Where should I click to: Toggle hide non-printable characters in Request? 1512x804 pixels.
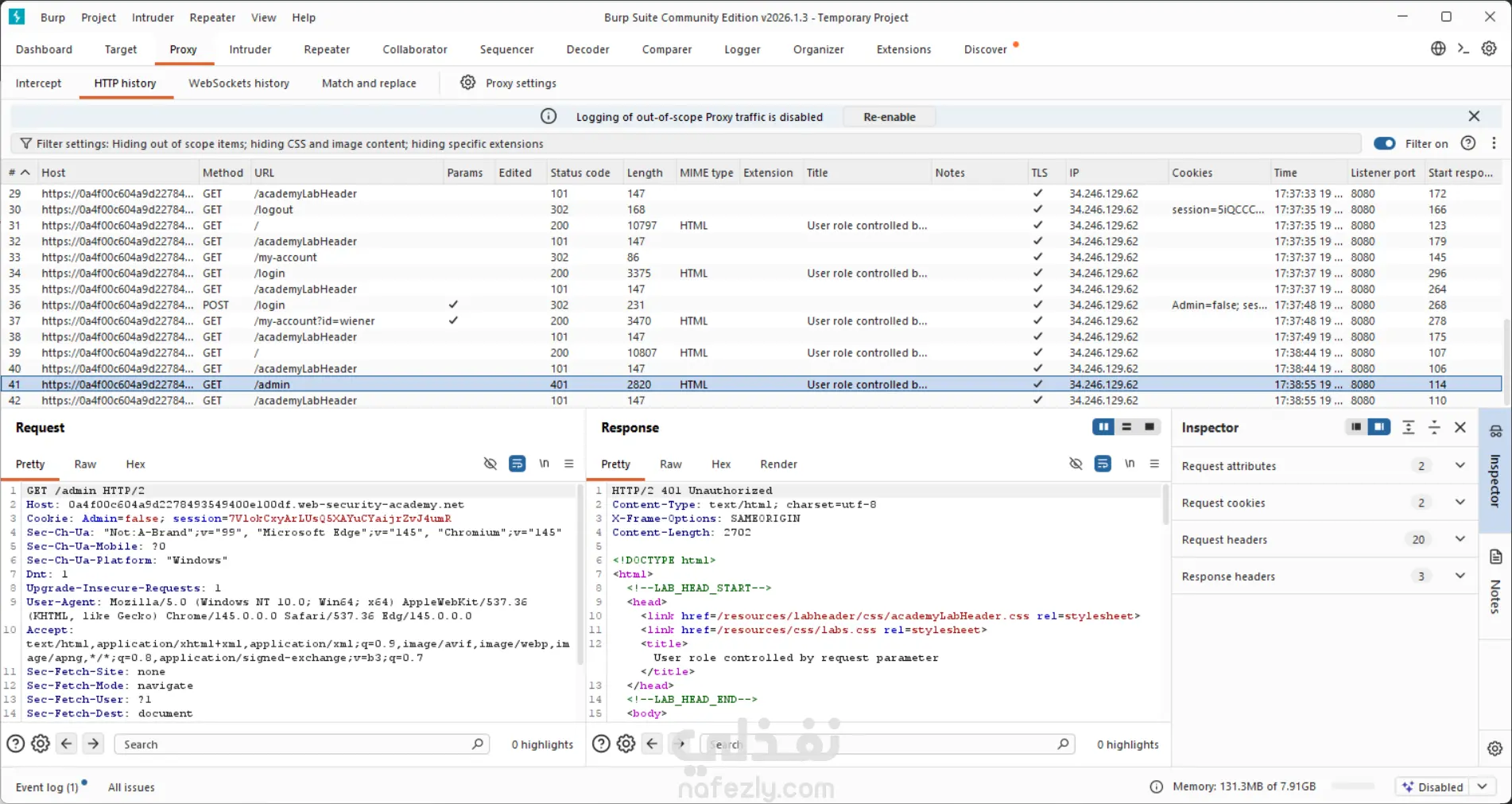490,464
